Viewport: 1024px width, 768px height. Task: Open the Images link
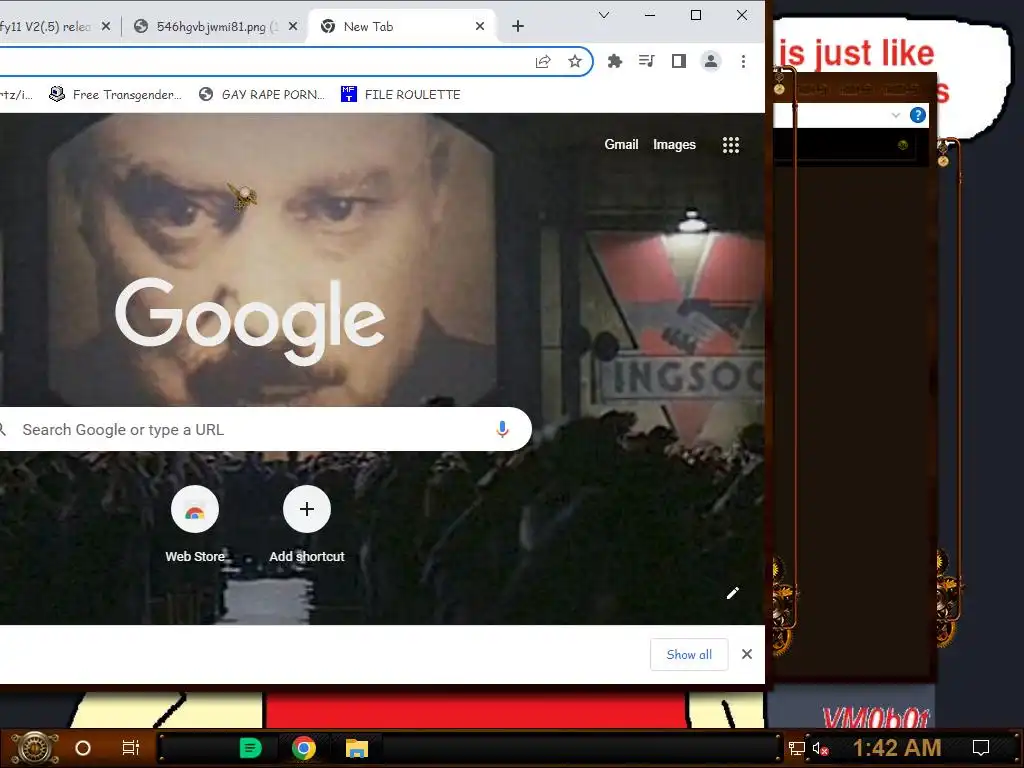674,144
